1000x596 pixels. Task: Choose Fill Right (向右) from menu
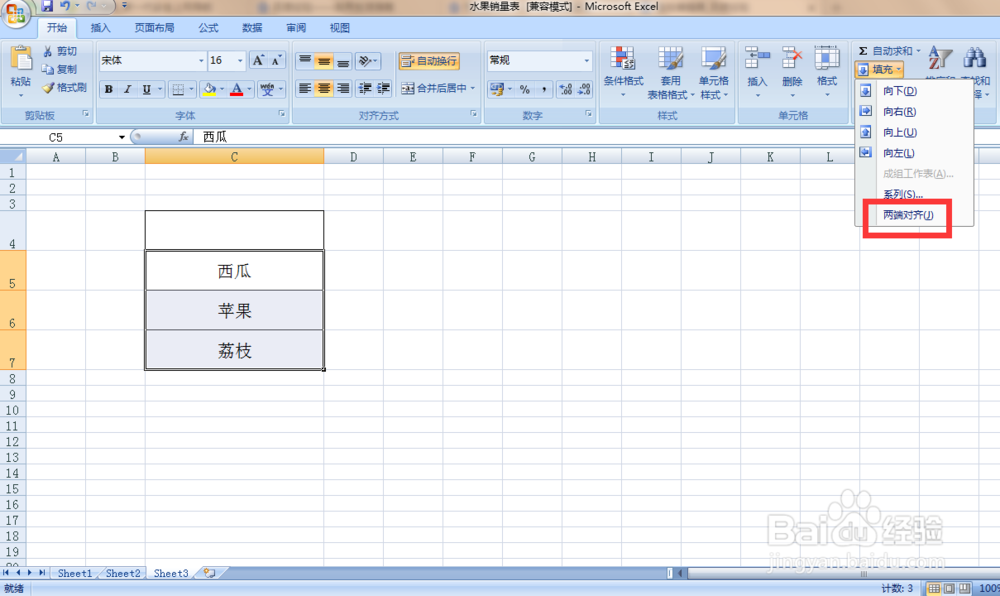click(913, 112)
